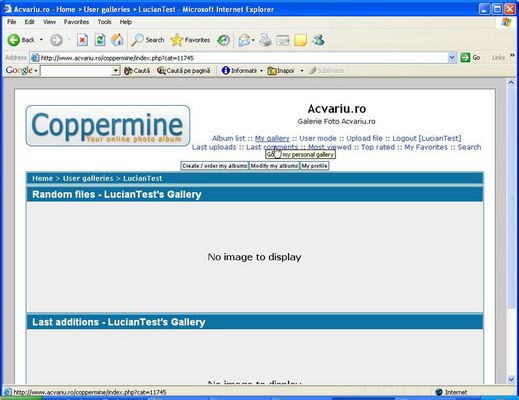Open the File menu
The height and width of the screenshot is (400, 519).
(11, 22)
